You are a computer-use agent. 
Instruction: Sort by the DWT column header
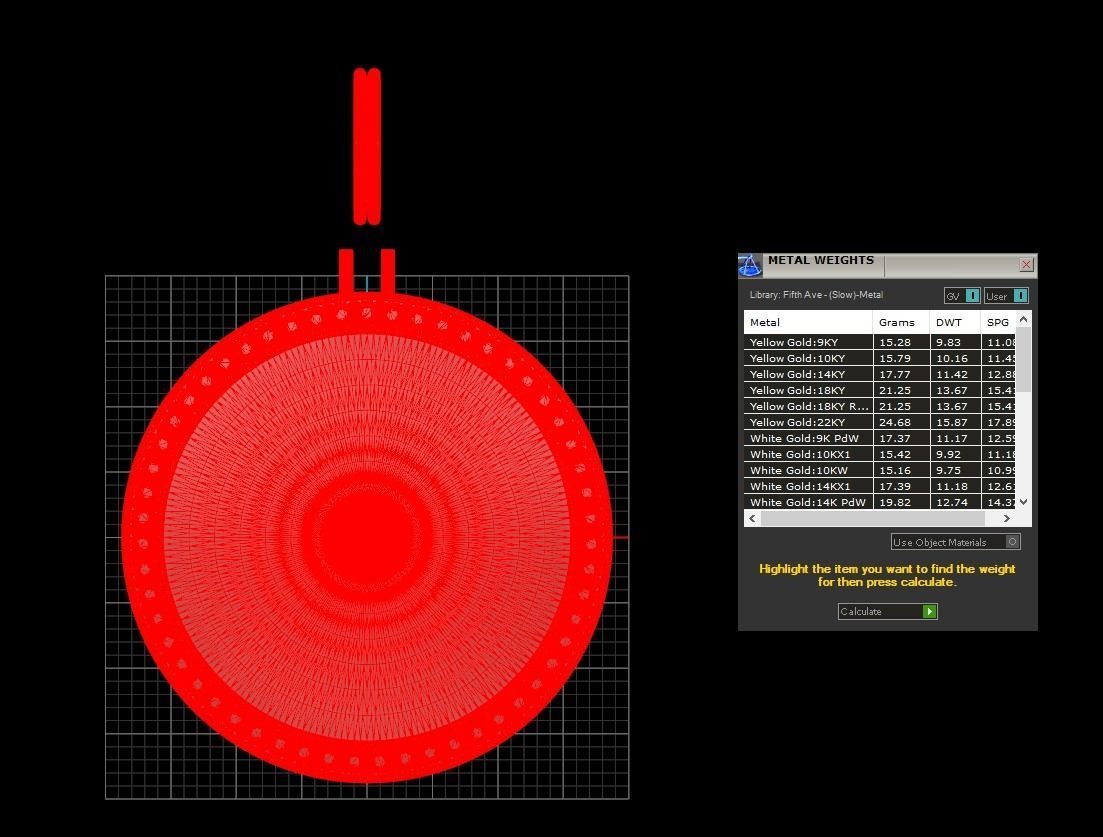[x=955, y=322]
